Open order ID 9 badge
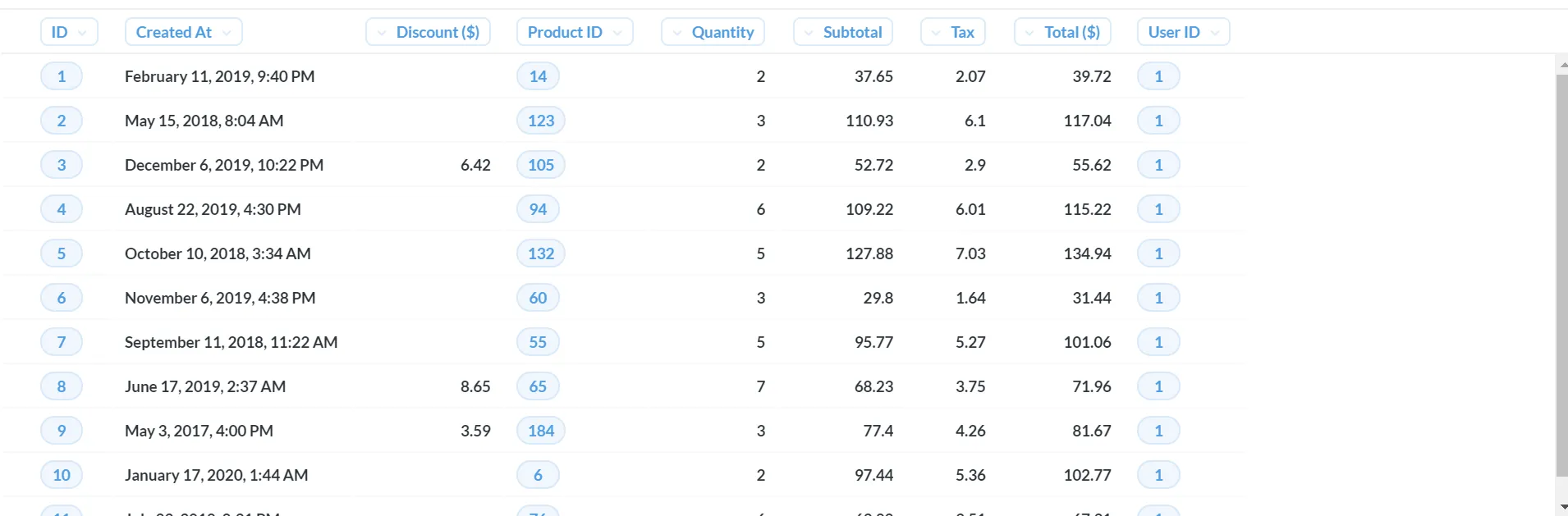Image resolution: width=1568 pixels, height=516 pixels. (x=62, y=431)
